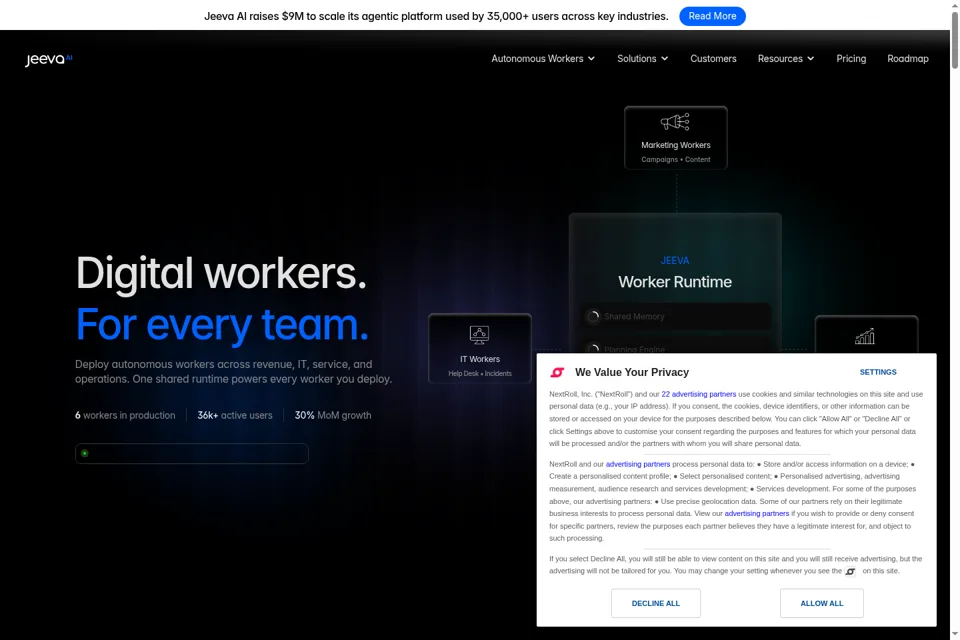Click advertising partners link after 'NextRoll and our'
The height and width of the screenshot is (640, 960).
tap(638, 464)
